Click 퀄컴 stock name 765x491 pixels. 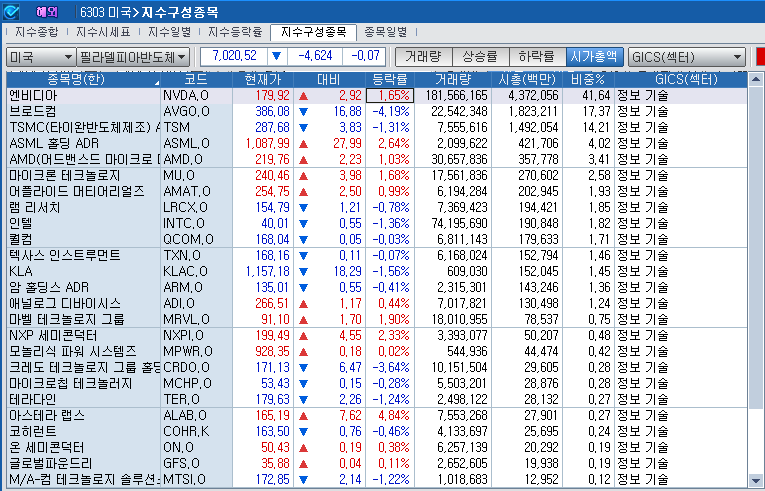pyautogui.click(x=20, y=240)
